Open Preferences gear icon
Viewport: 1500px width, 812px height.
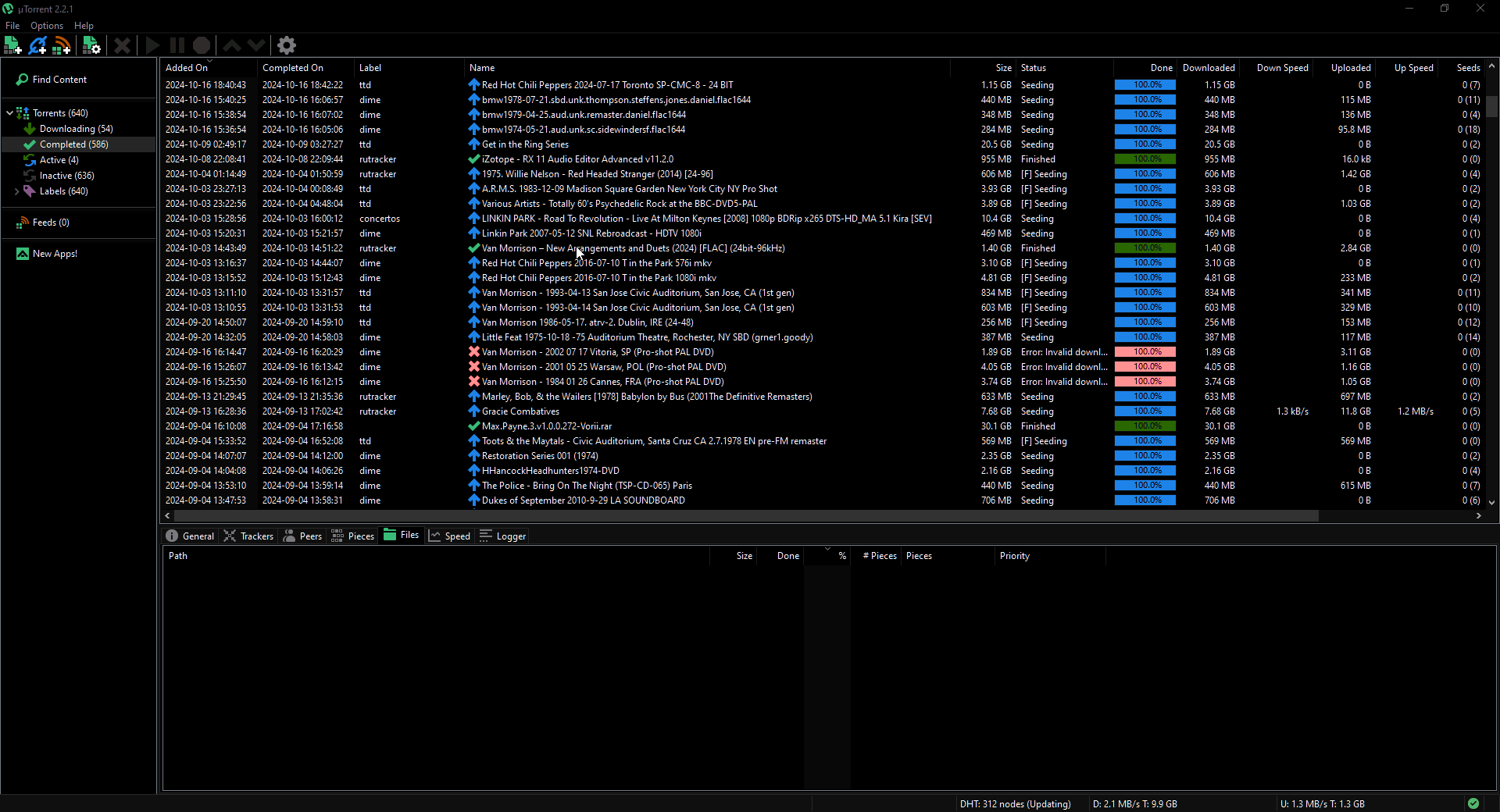287,45
